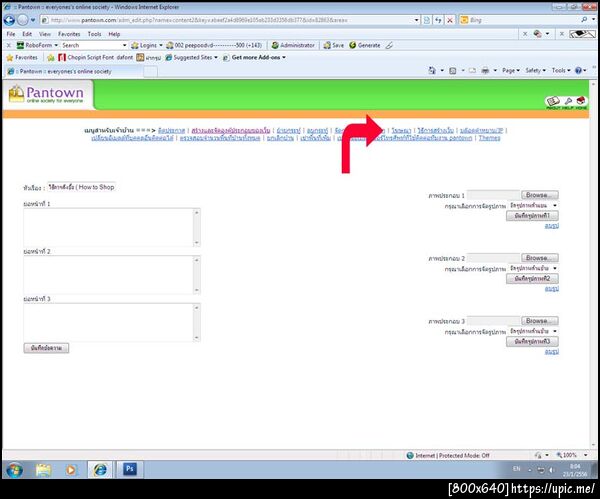This screenshot has height=499, width=600.
Task: Open the View menu
Action: pyautogui.click(x=45, y=34)
